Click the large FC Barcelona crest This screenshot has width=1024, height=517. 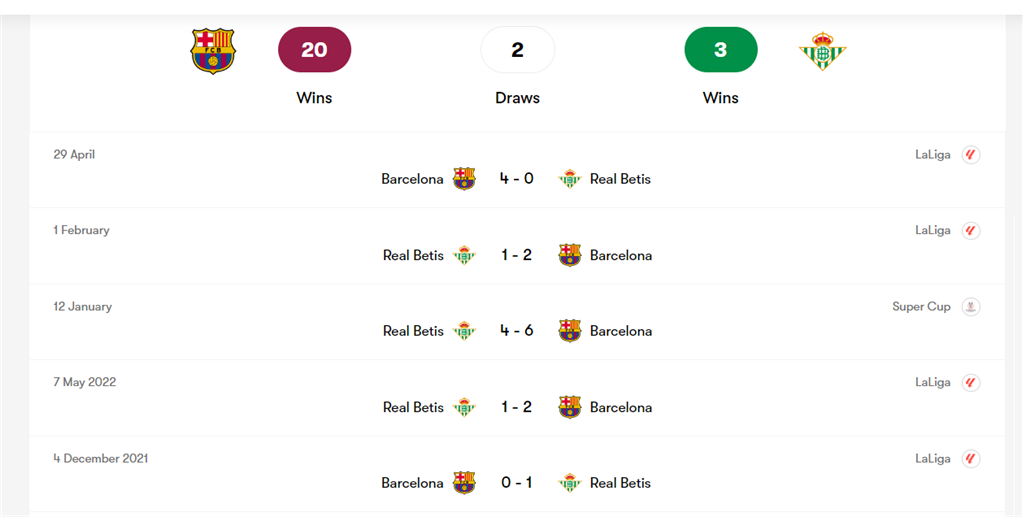tap(213, 50)
